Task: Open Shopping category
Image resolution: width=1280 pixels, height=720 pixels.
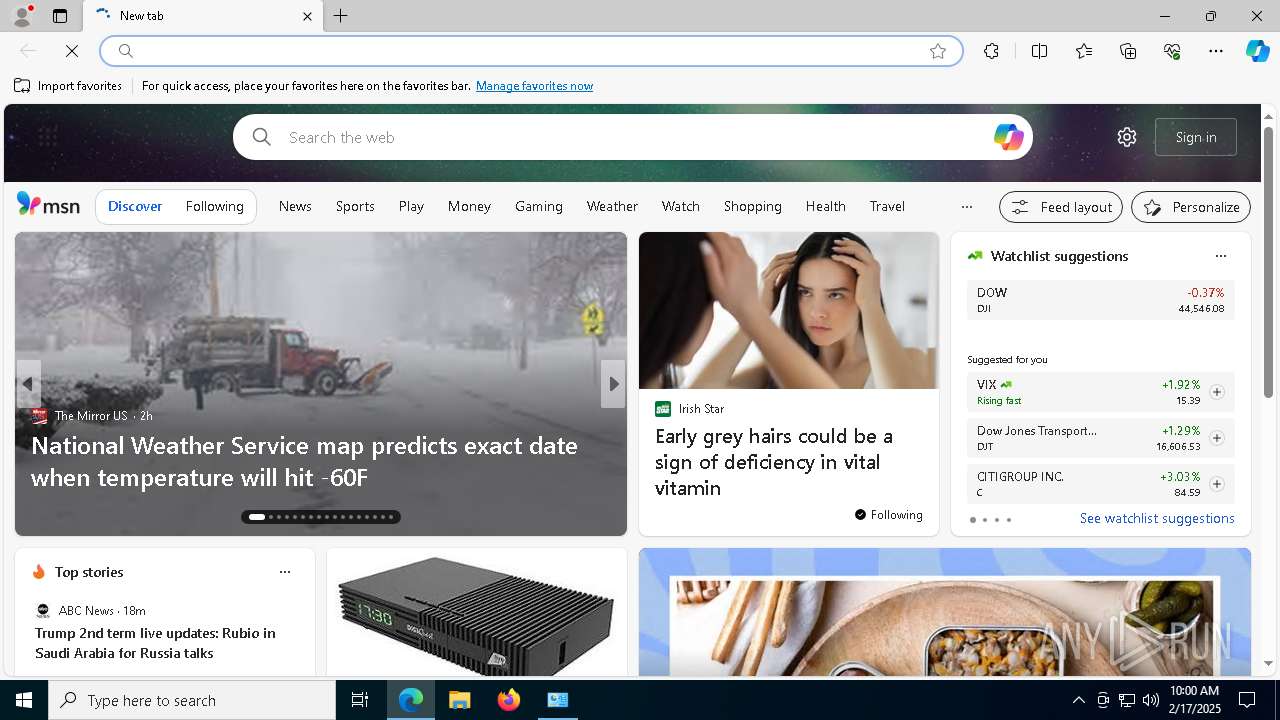Action: (x=752, y=206)
